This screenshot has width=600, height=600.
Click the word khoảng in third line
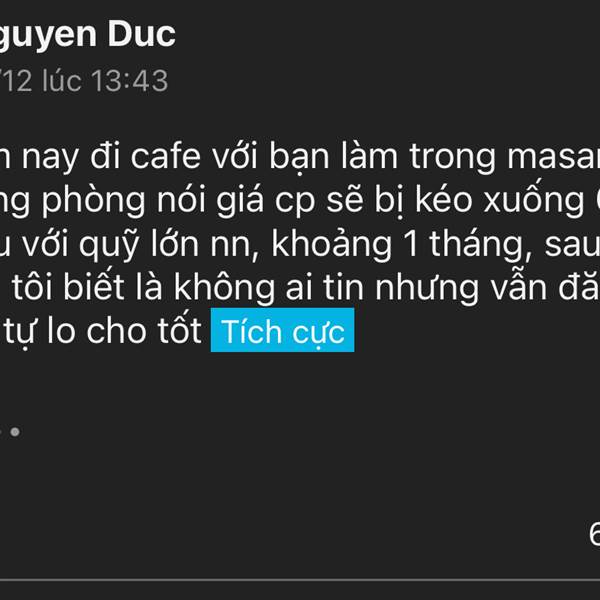332,245
